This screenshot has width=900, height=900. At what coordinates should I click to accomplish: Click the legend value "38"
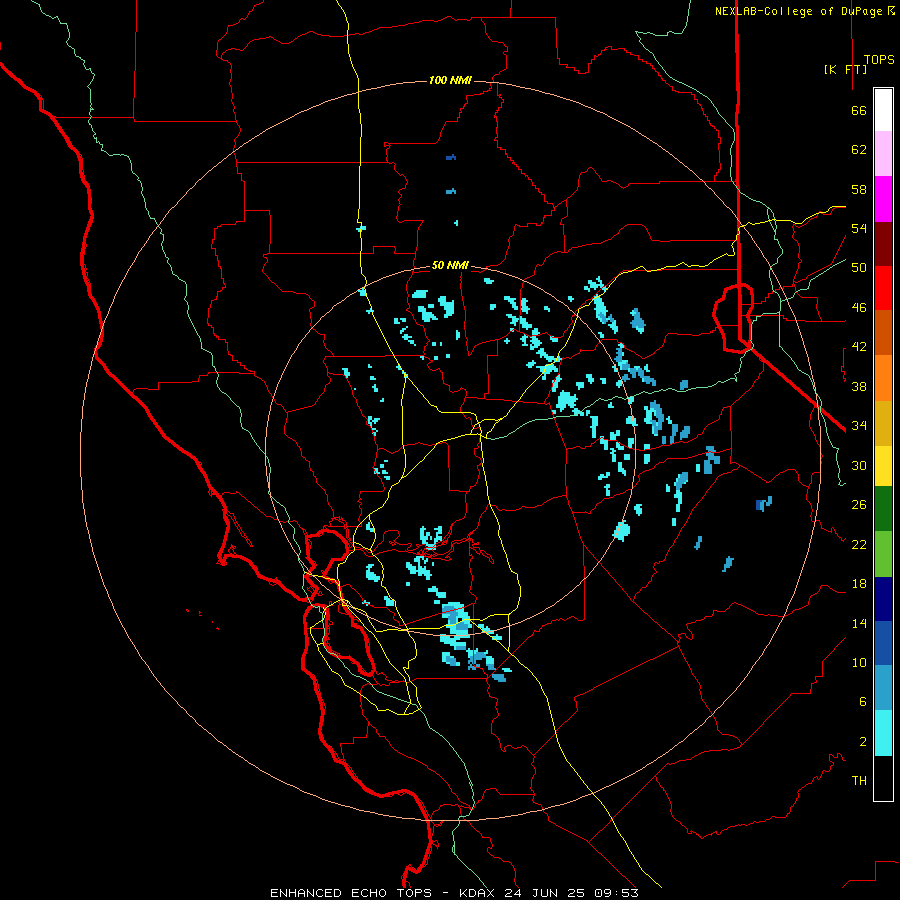859,387
